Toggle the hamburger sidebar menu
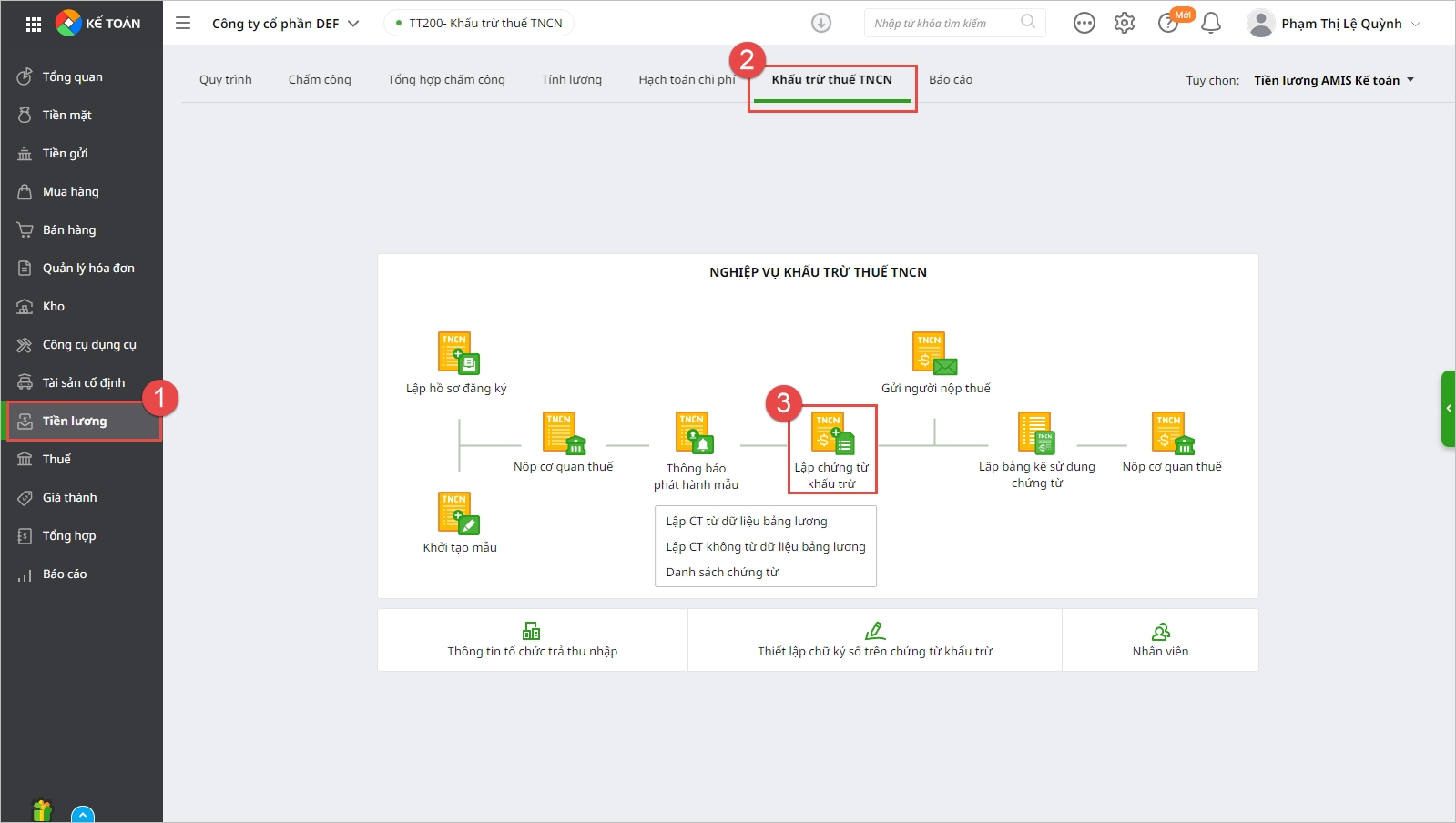1456x823 pixels. point(183,23)
